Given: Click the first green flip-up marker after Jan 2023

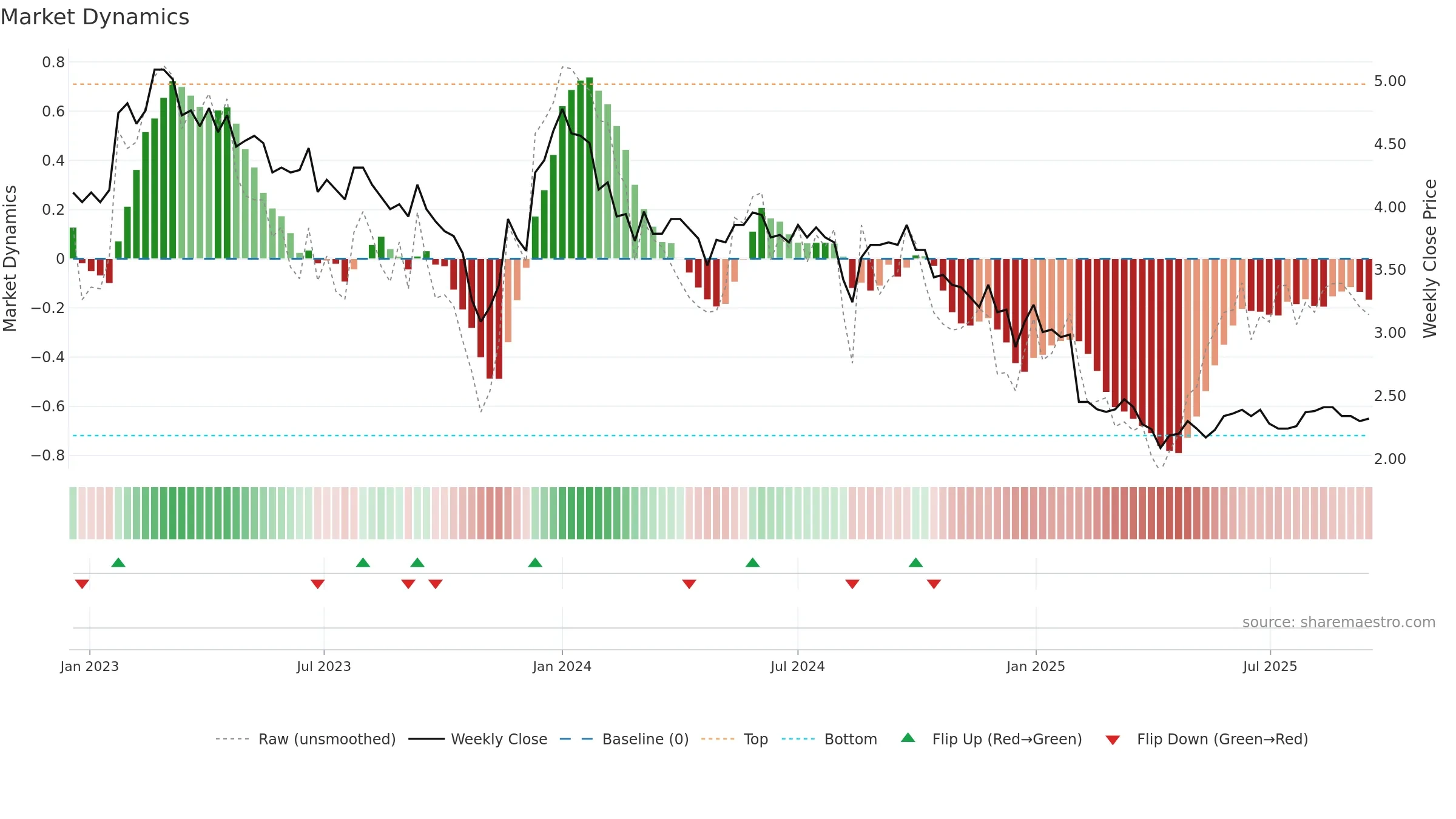Looking at the screenshot, I should [x=118, y=562].
